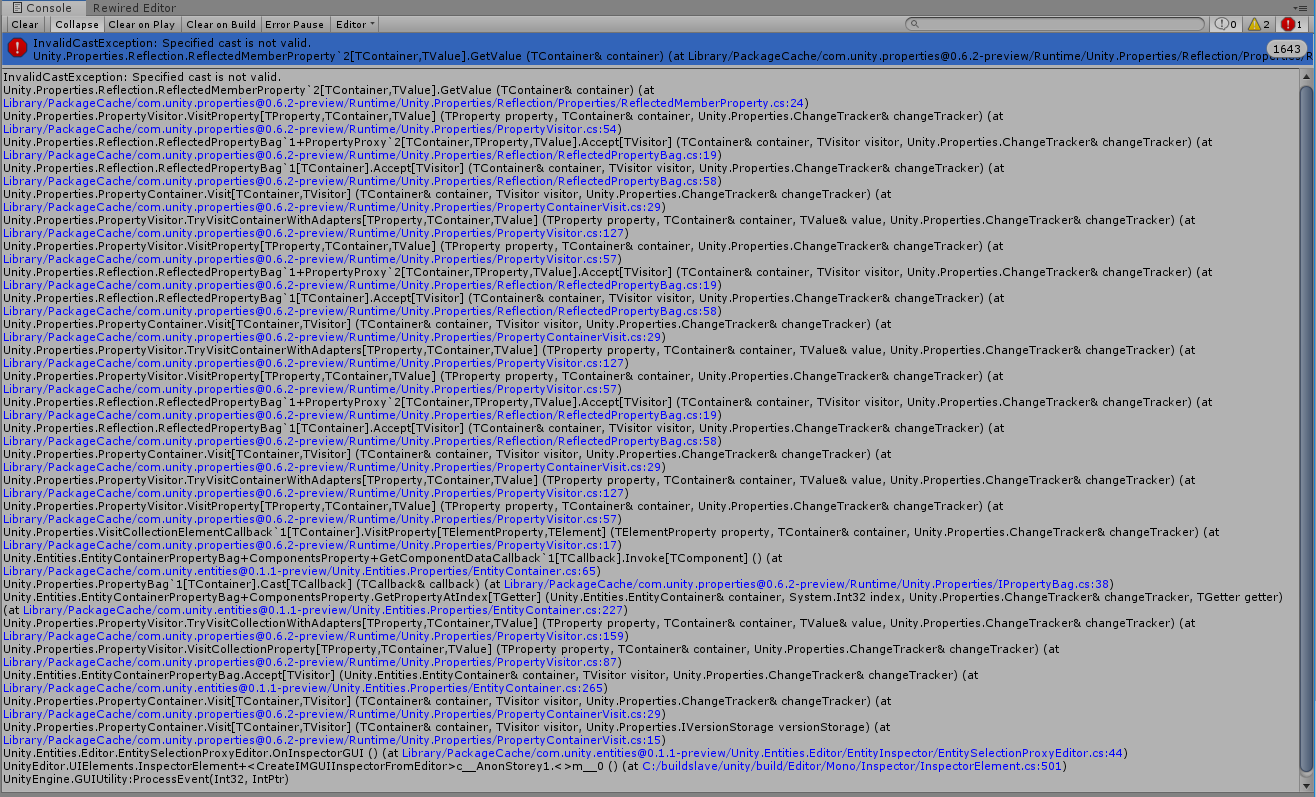
Task: Click the 1643 collapsed count badge
Action: pyautogui.click(x=1287, y=47)
